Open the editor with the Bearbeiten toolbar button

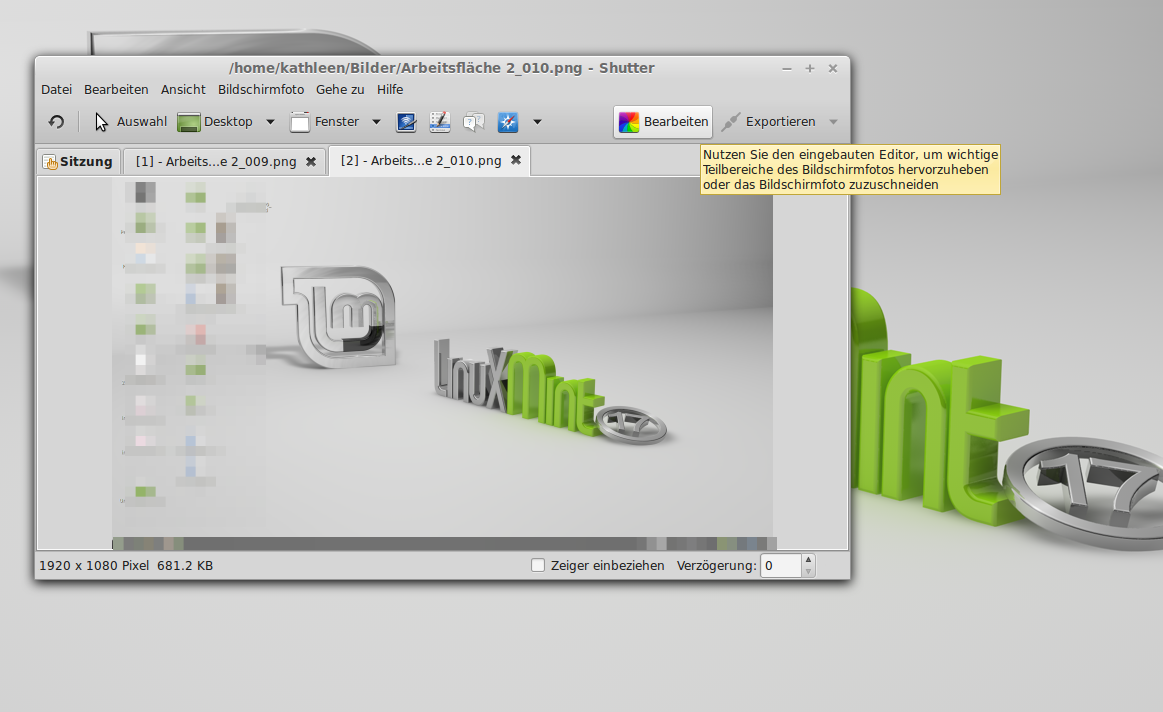[663, 122]
